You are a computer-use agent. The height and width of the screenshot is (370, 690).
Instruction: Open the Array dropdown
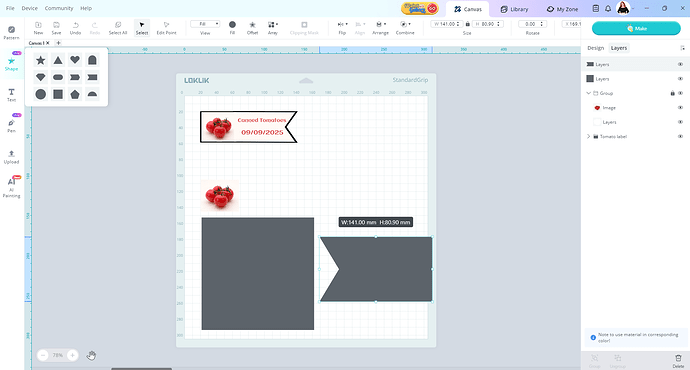273,28
